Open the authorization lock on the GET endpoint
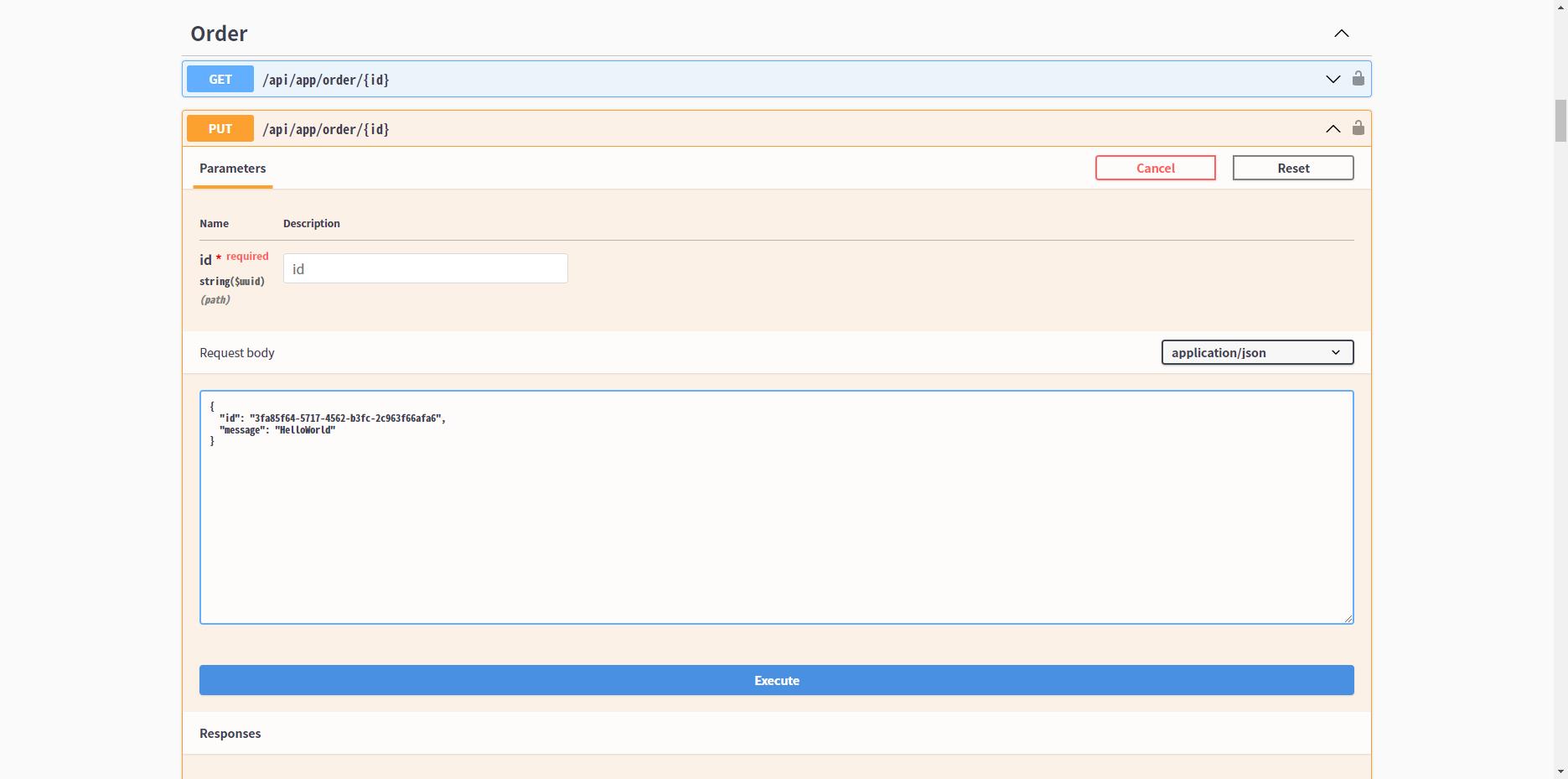 pyautogui.click(x=1358, y=80)
